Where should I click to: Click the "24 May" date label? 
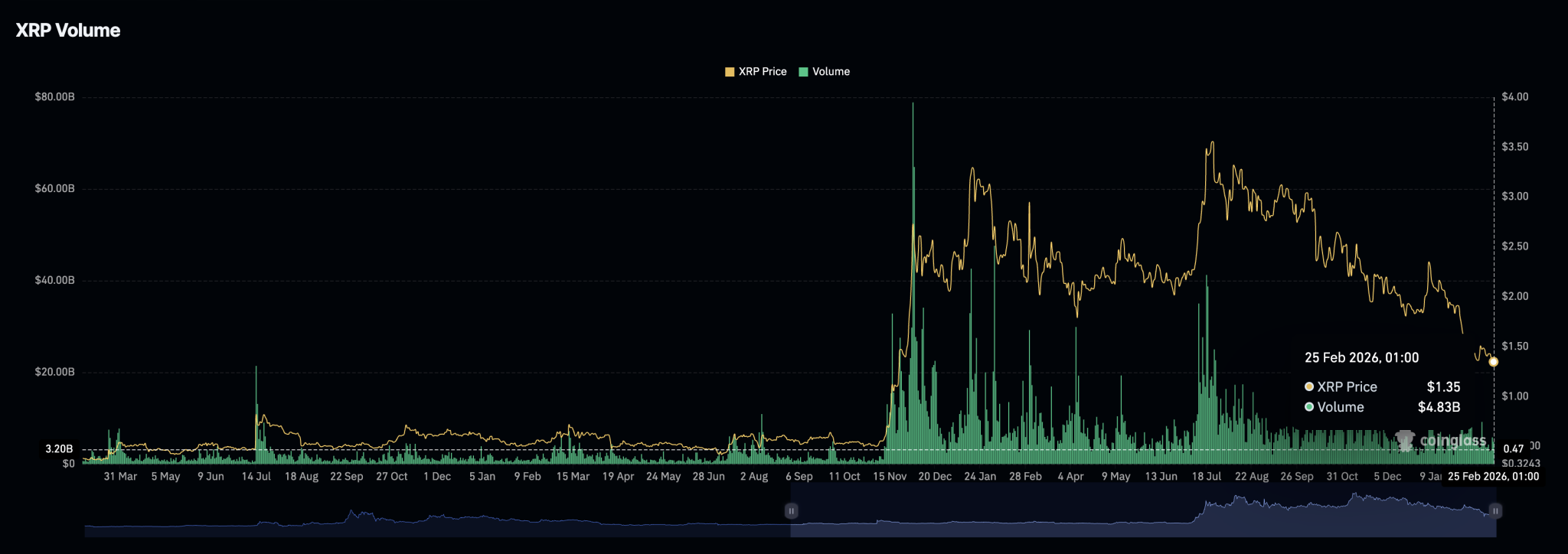(663, 477)
